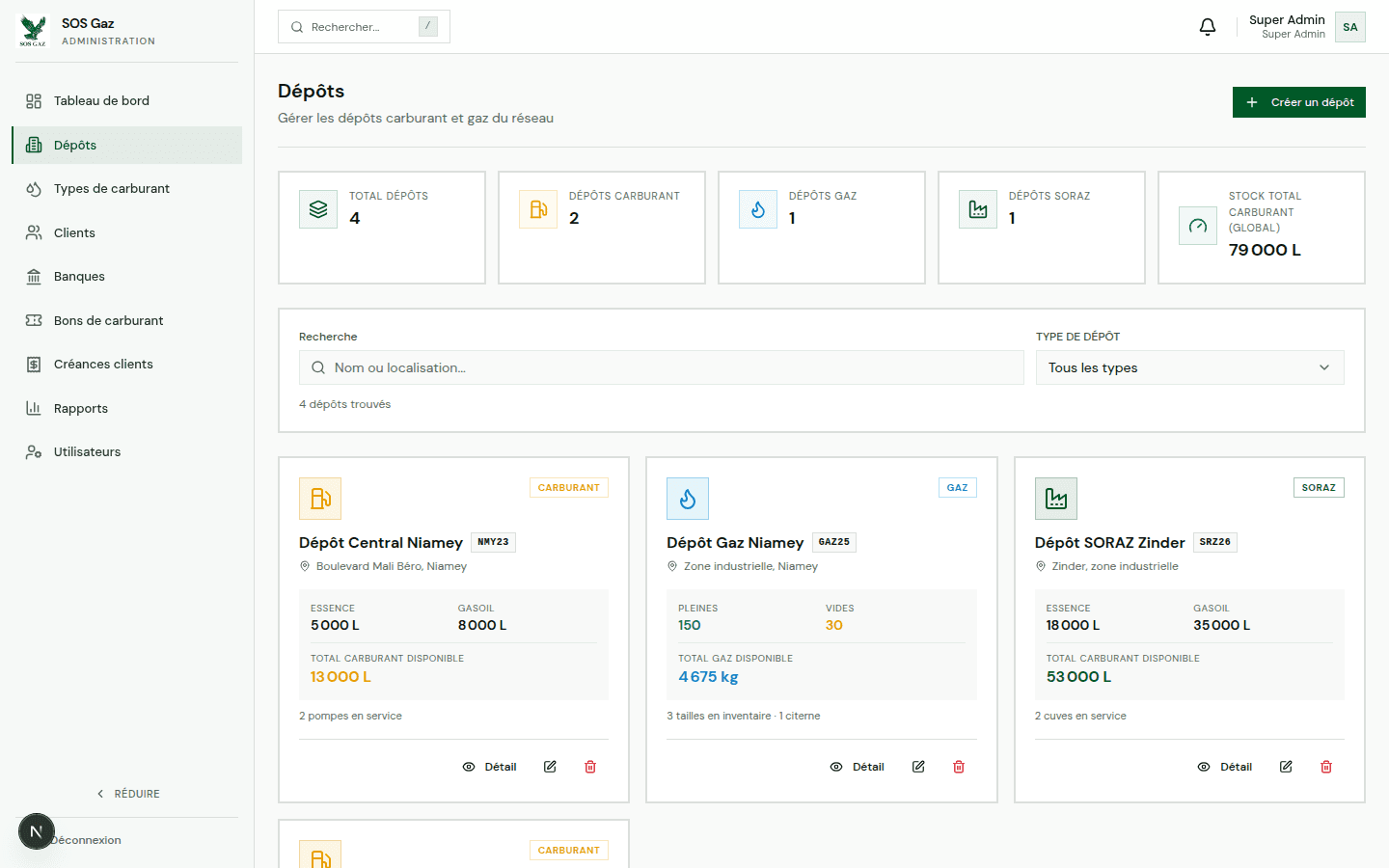Focus the top Rechercher search box
1389x868 pixels.
pyautogui.click(x=364, y=27)
